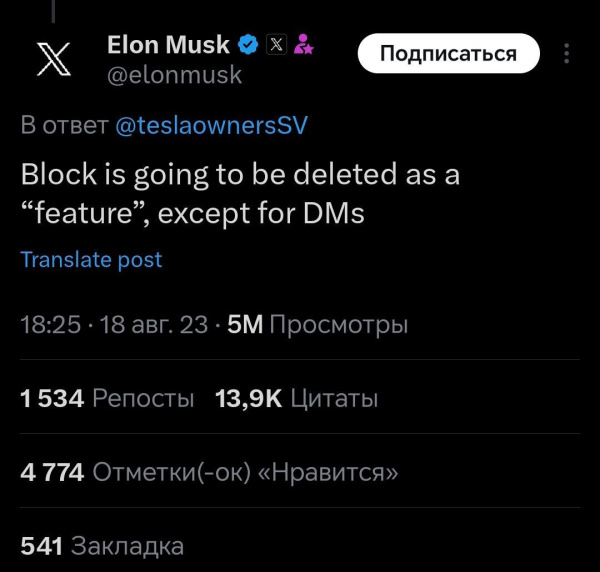
Task: View the 5M Просмотры count
Action: 317,325
